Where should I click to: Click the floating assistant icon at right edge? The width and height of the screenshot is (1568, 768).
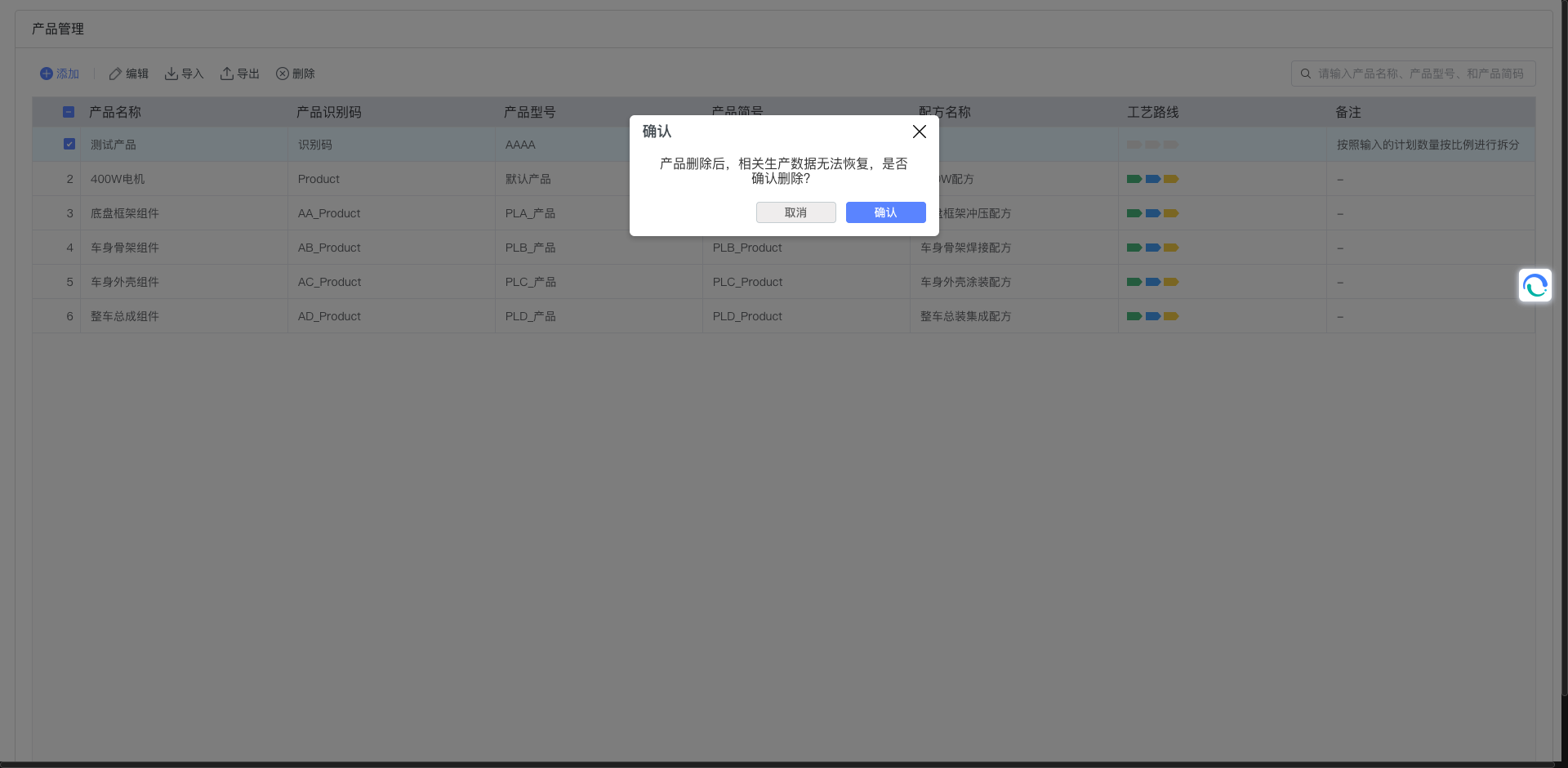pyautogui.click(x=1535, y=286)
